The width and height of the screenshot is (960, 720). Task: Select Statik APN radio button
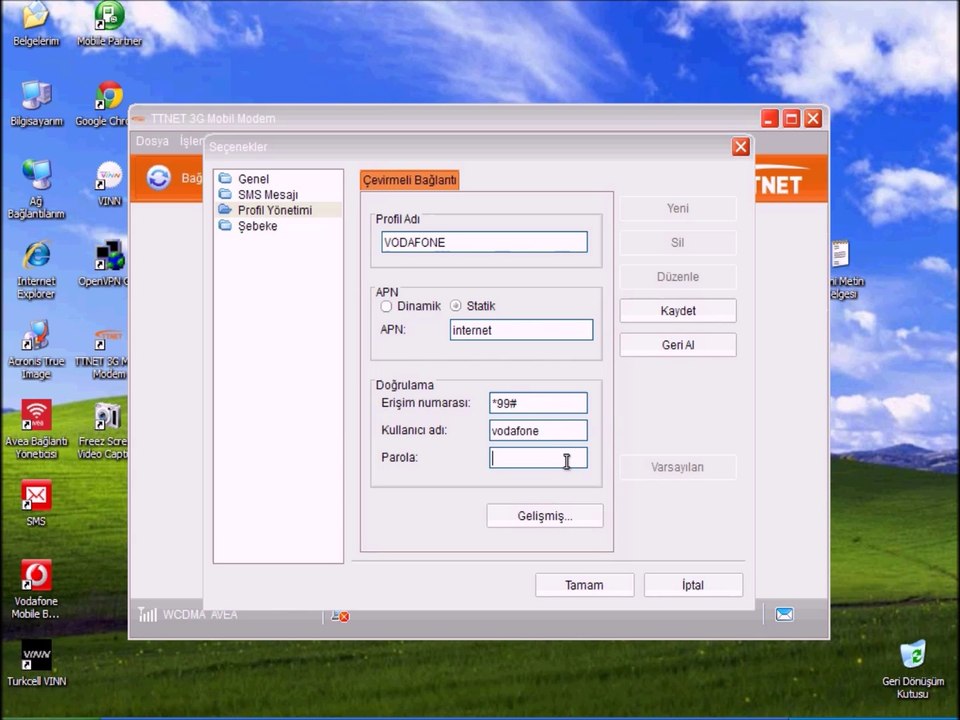pyautogui.click(x=456, y=306)
